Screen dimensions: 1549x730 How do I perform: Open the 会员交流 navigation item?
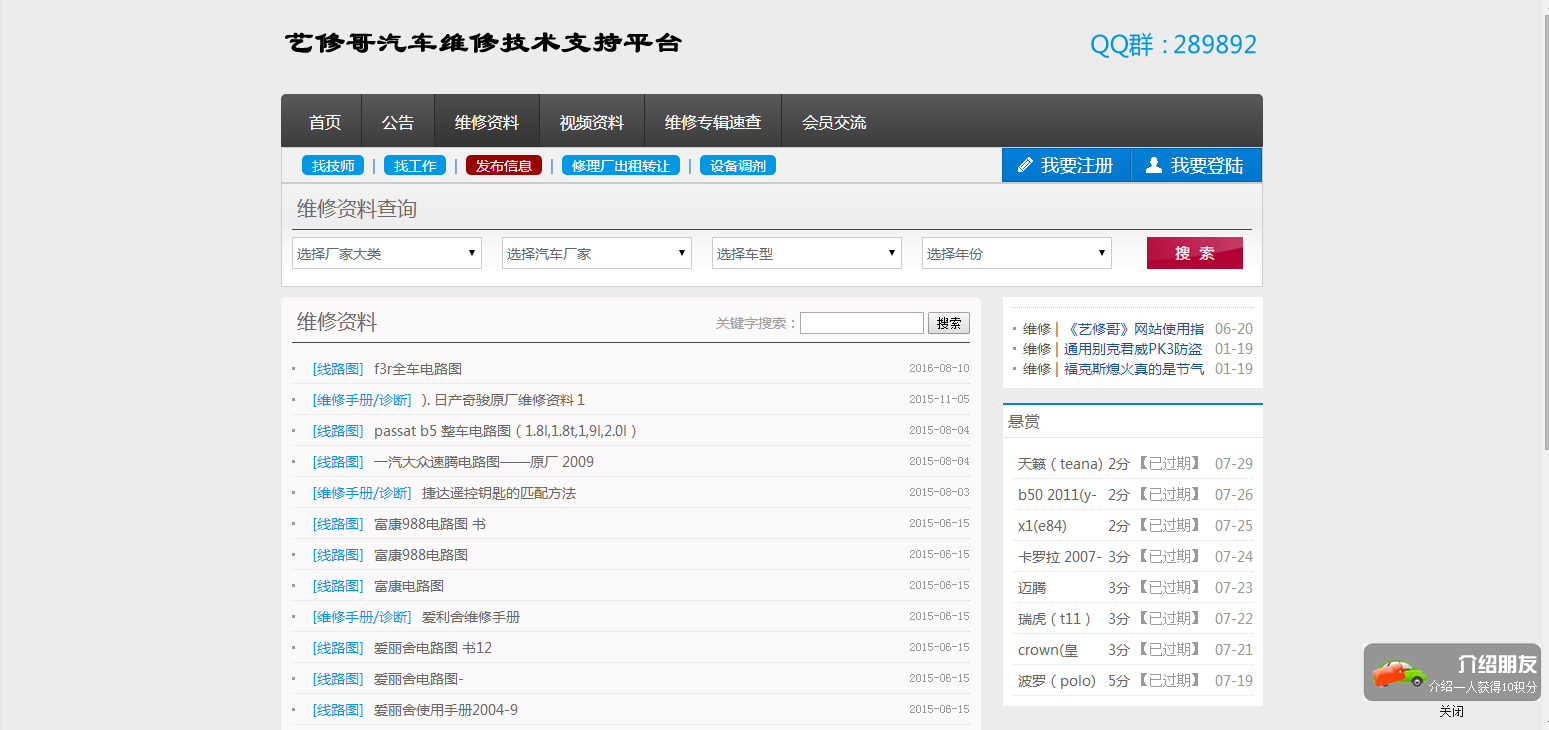point(834,122)
